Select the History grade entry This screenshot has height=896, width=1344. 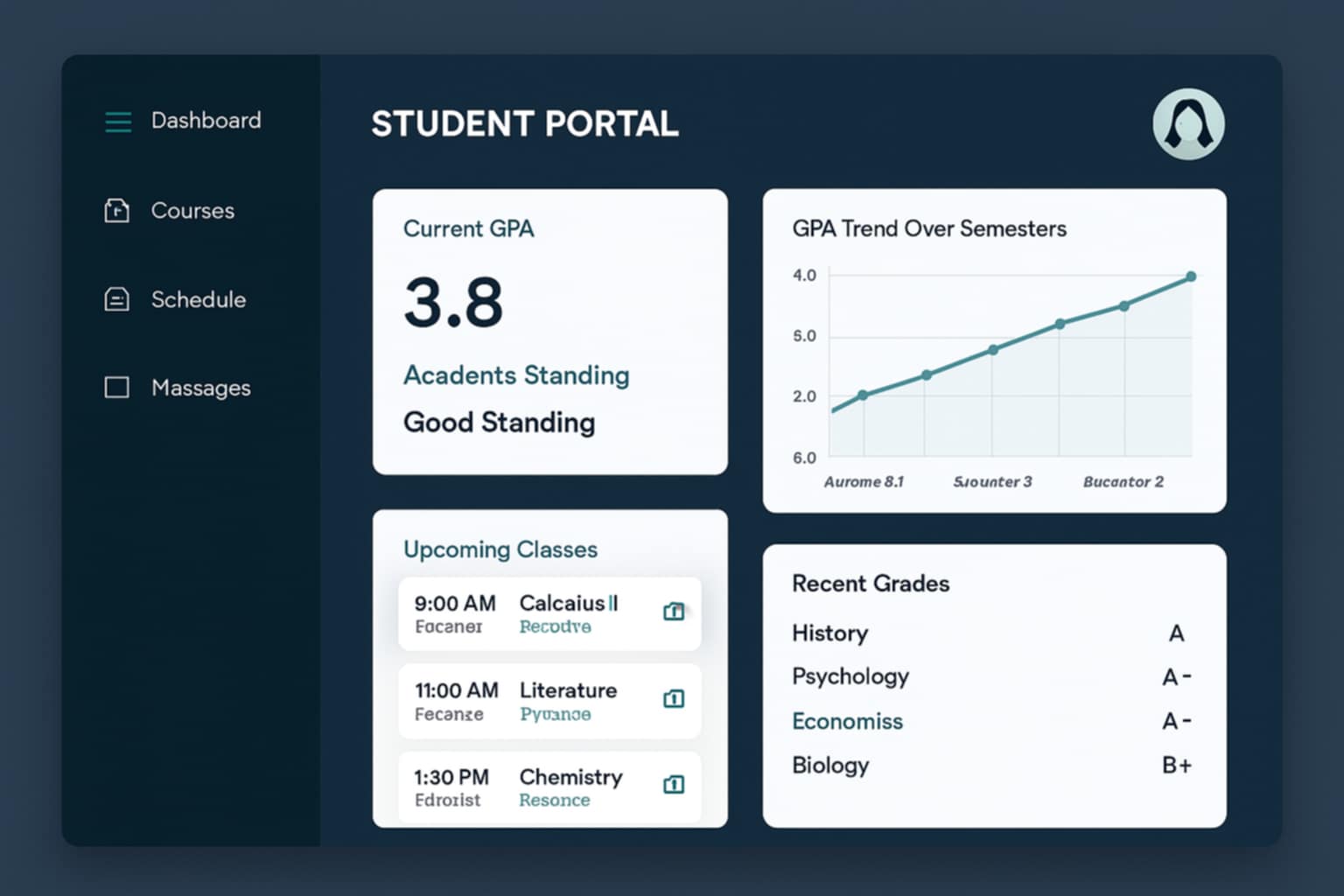tap(829, 633)
